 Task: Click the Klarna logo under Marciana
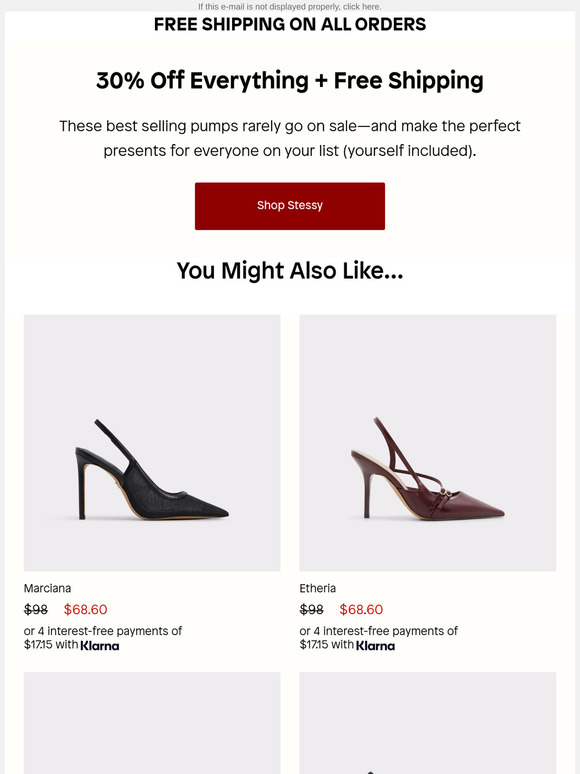coord(100,646)
